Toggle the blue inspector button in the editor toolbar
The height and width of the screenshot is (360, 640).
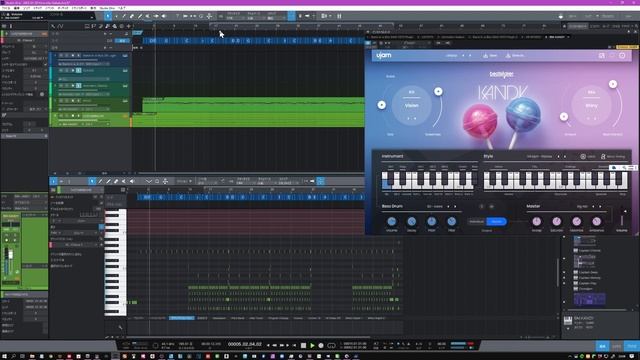pyautogui.click(x=53, y=181)
